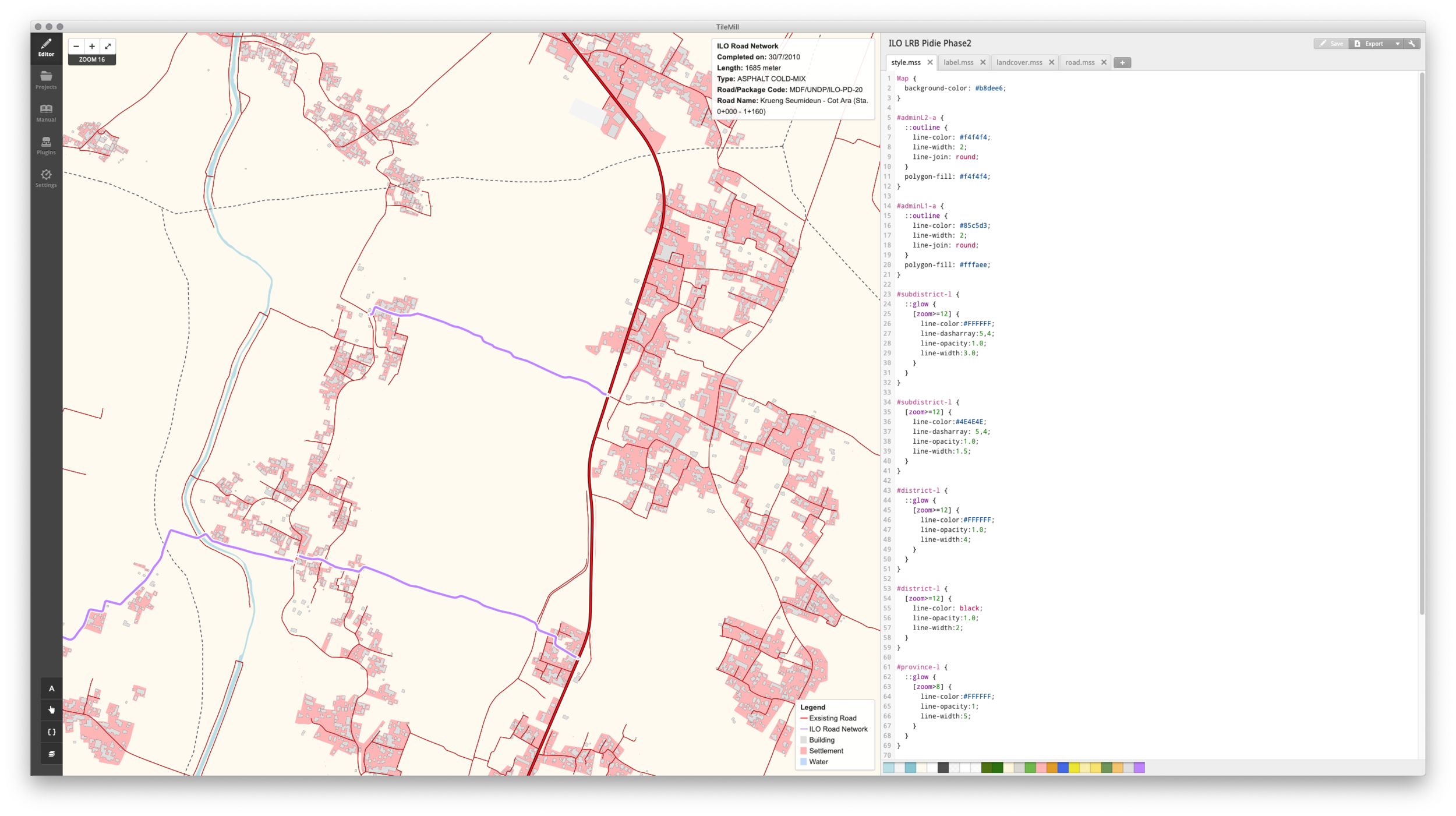Zoom in the map with plus
Viewport: 1456px width, 816px height.
pos(92,46)
